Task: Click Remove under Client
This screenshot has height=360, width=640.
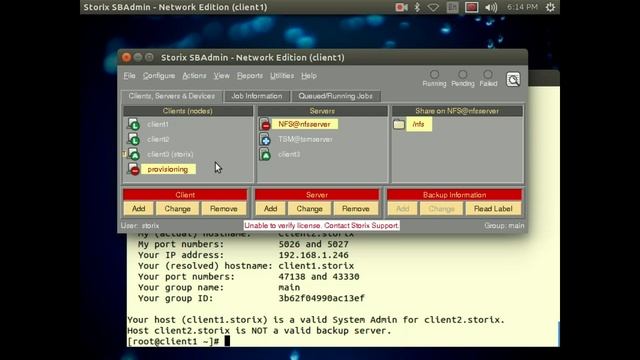Action: (224, 209)
